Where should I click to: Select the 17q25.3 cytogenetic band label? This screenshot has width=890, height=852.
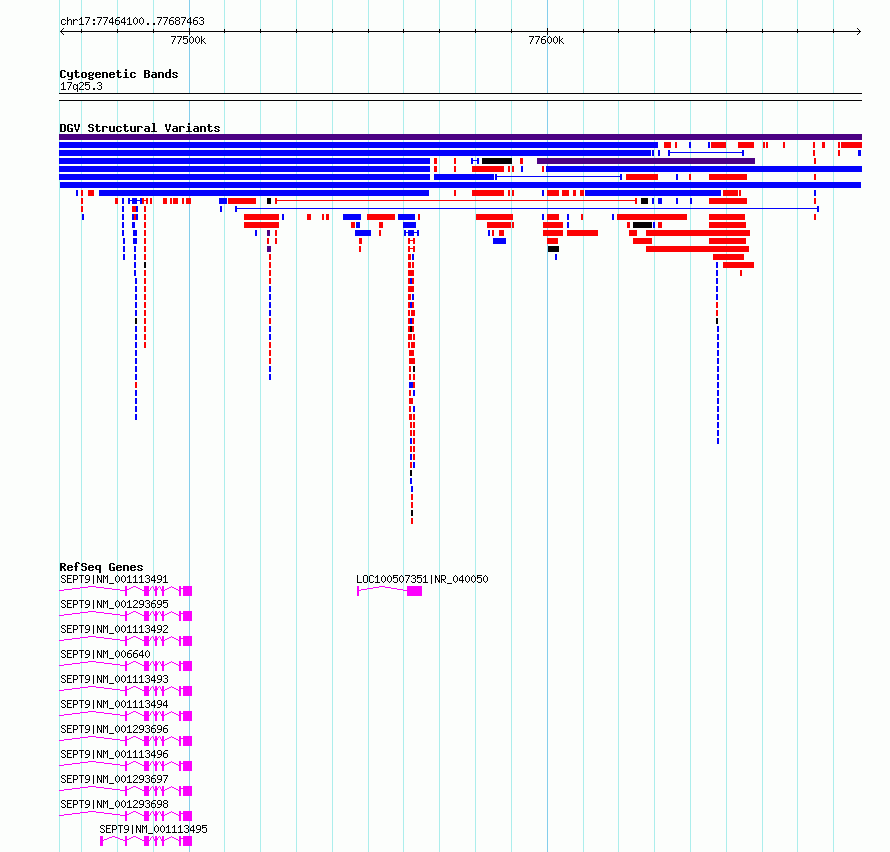pyautogui.click(x=81, y=86)
